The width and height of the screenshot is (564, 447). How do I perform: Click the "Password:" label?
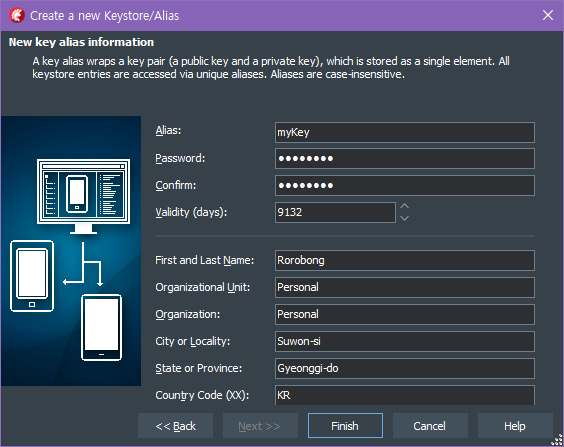[180, 158]
